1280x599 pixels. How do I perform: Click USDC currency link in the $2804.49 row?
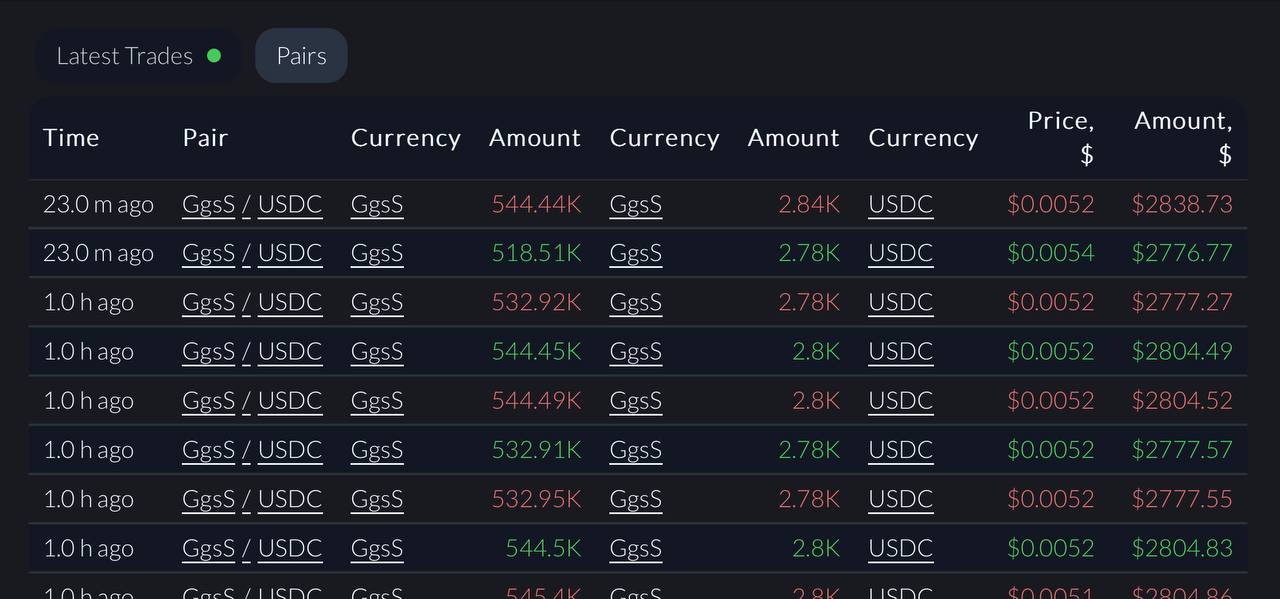900,352
